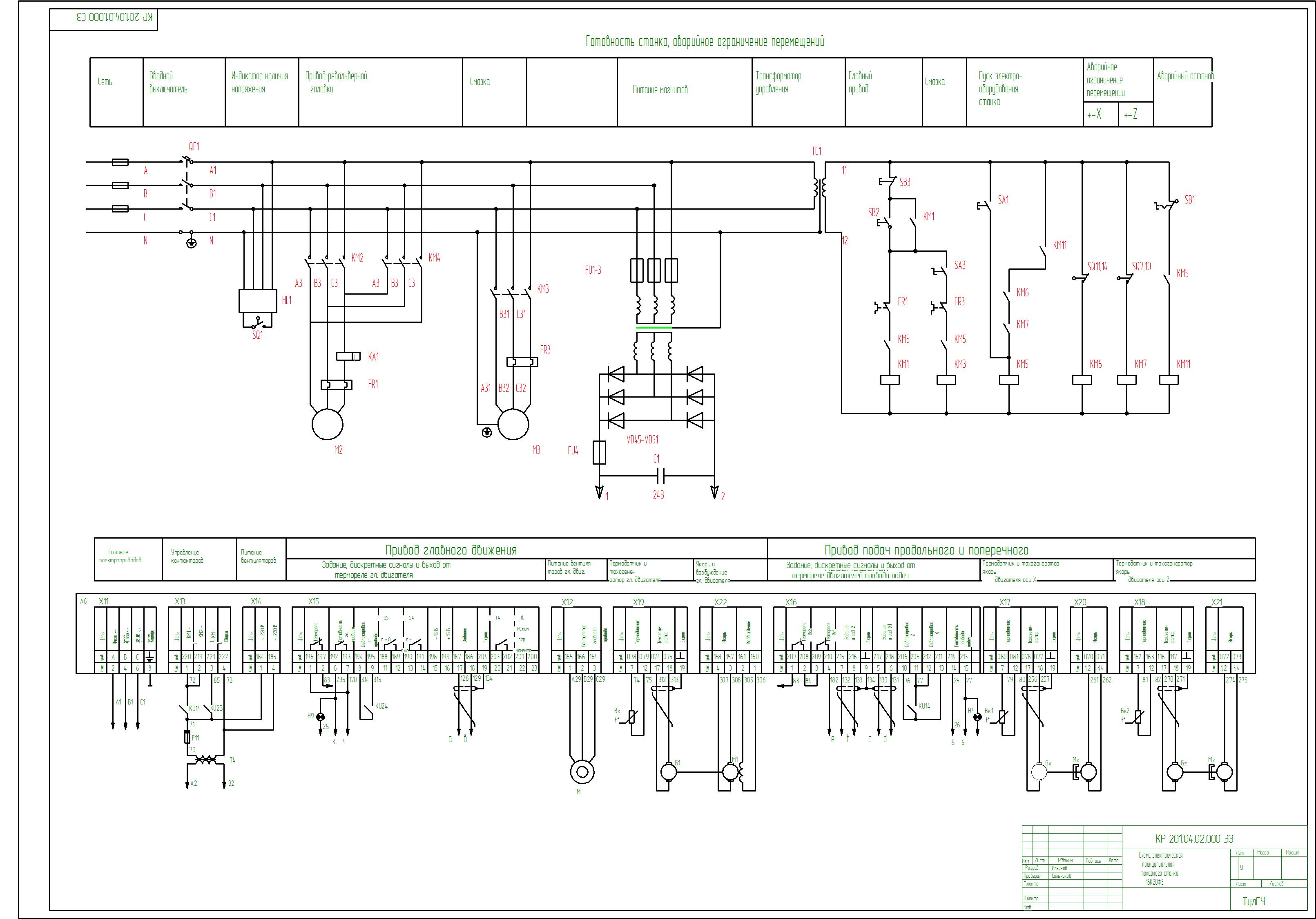Click the KA1 relay label
This screenshot has height=919, width=1316.
pos(373,357)
